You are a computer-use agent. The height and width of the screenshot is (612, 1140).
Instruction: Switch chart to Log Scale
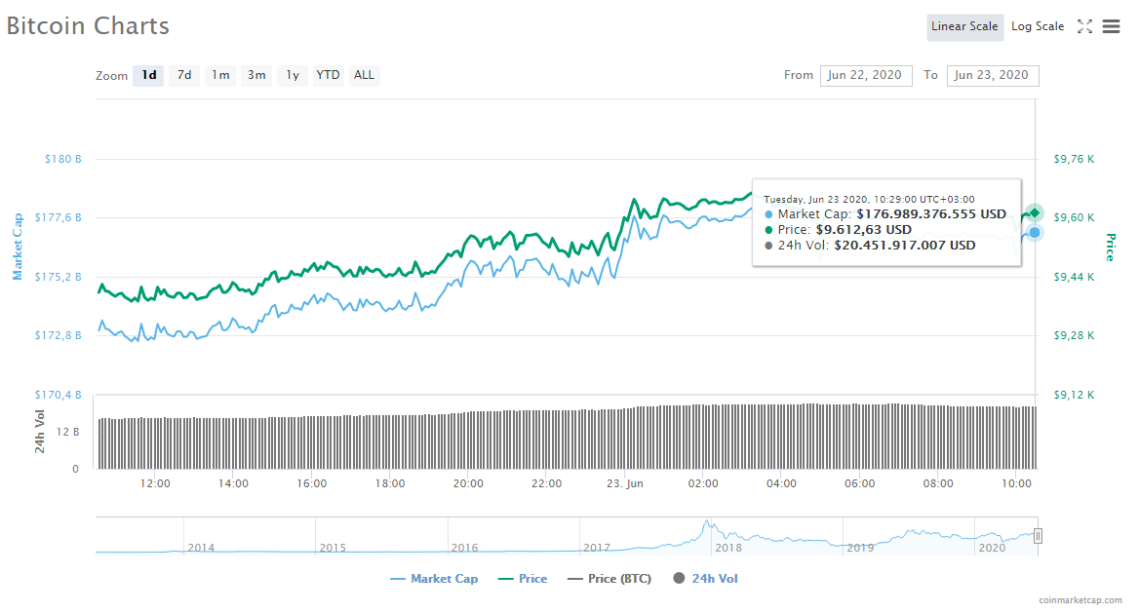[x=1037, y=27]
